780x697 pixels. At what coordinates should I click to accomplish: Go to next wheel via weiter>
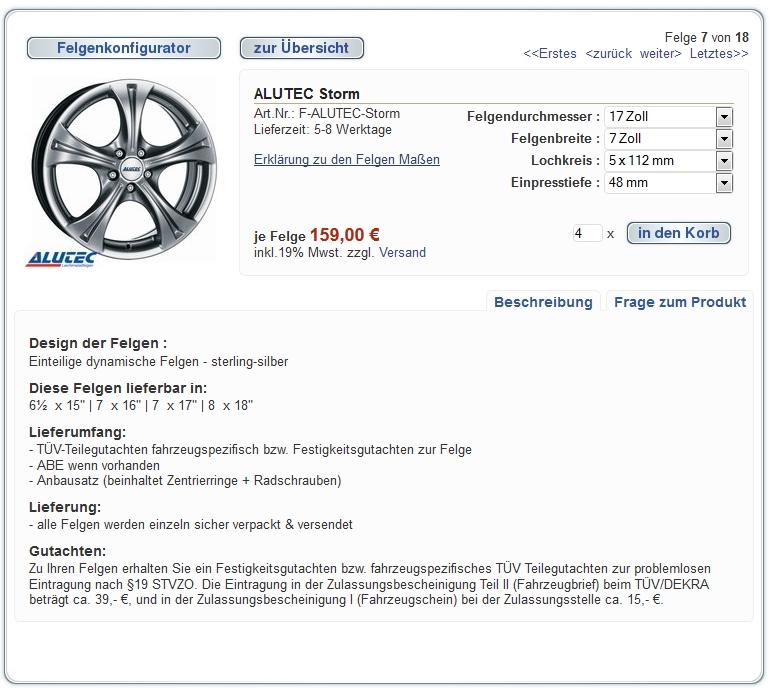tap(661, 54)
